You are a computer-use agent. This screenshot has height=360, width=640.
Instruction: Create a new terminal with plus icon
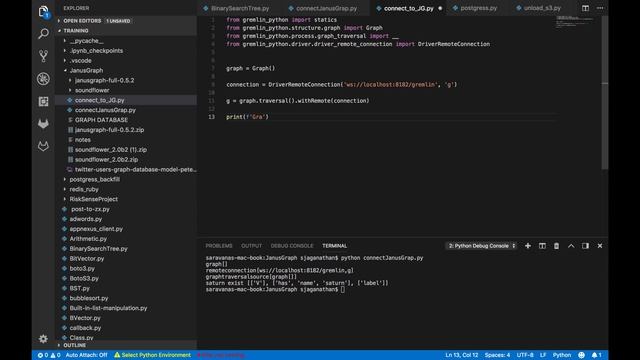click(528, 246)
